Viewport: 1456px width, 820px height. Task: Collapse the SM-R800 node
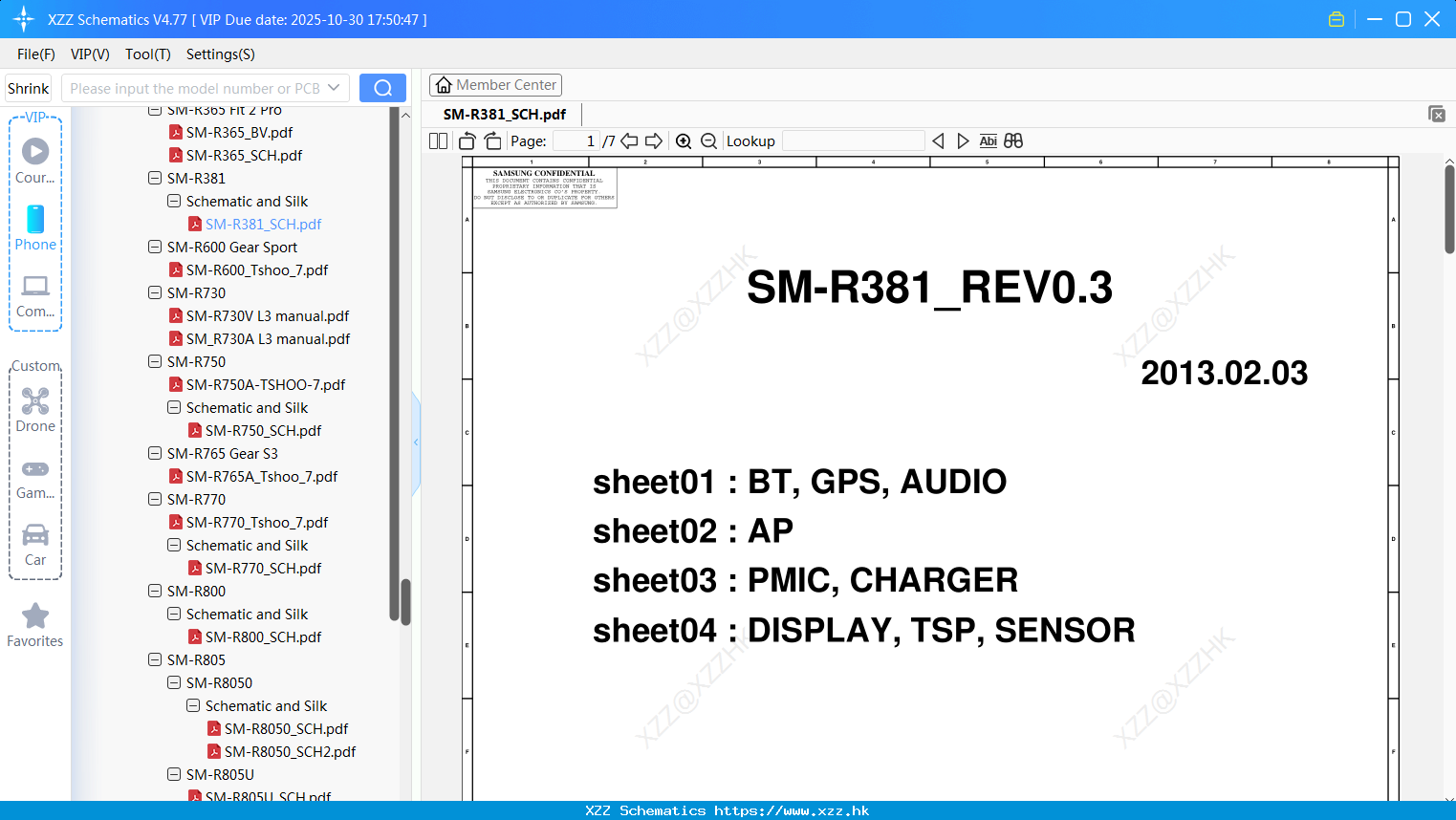(x=155, y=591)
